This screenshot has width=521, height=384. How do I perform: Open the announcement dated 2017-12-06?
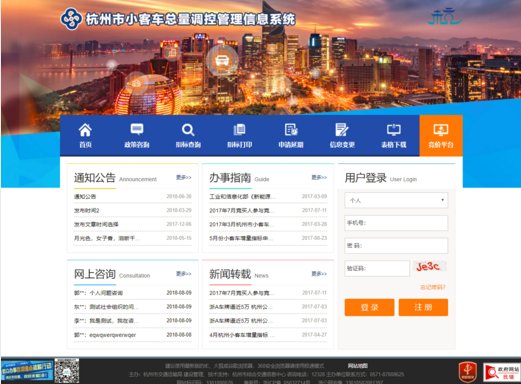click(133, 224)
